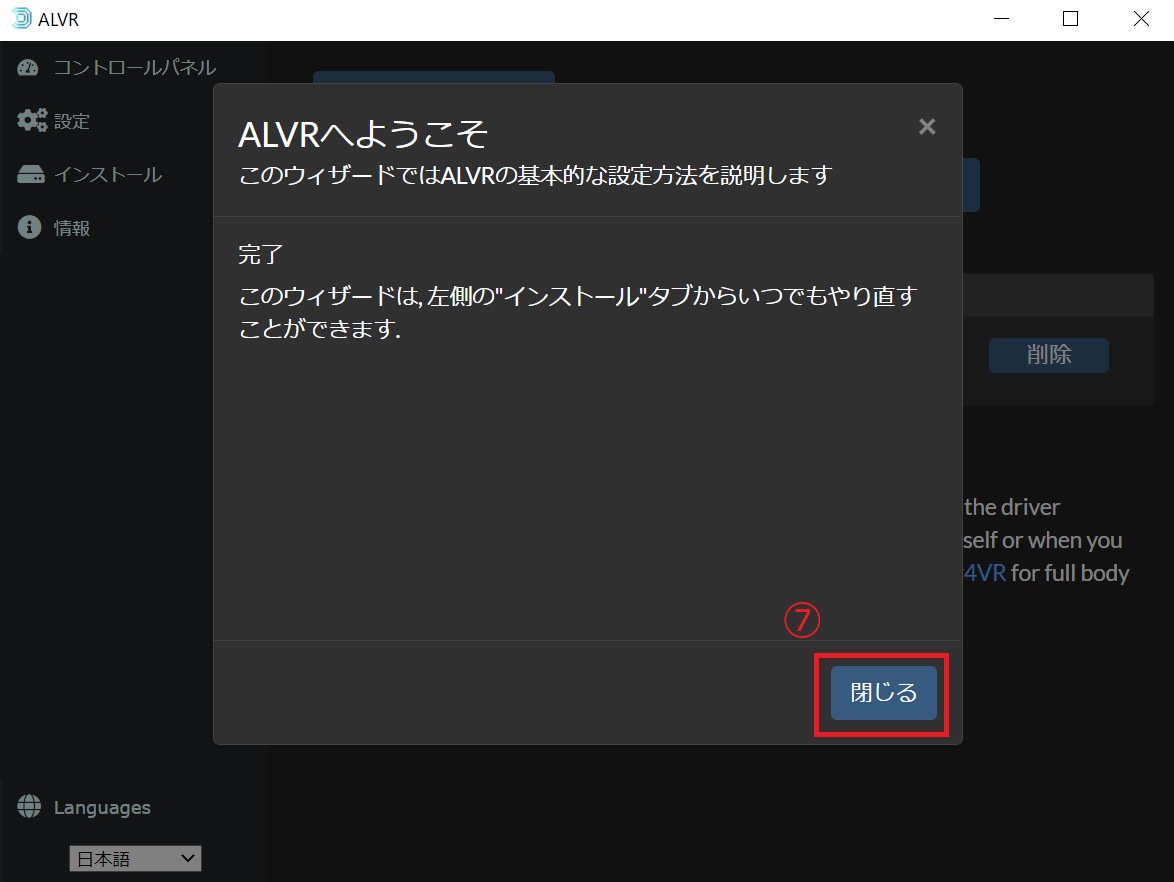Dismiss the welcome dialog with the X icon
1174x882 pixels.
[x=927, y=127]
